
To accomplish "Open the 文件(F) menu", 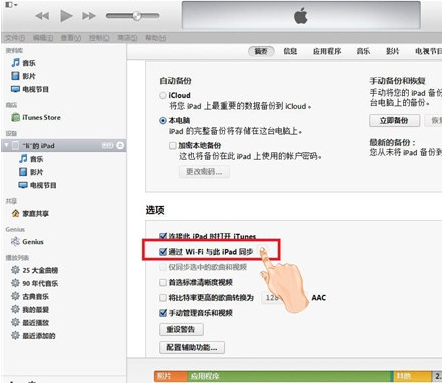I will click(x=15, y=38).
